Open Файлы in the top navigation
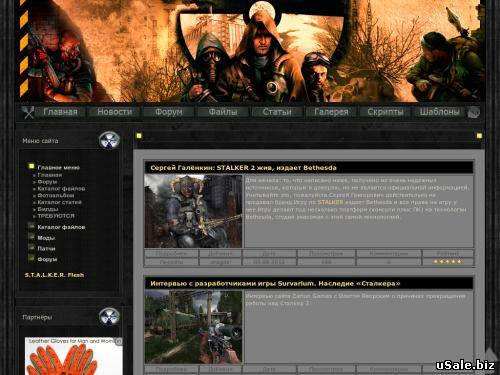This screenshot has width=500, height=375. pos(223,112)
